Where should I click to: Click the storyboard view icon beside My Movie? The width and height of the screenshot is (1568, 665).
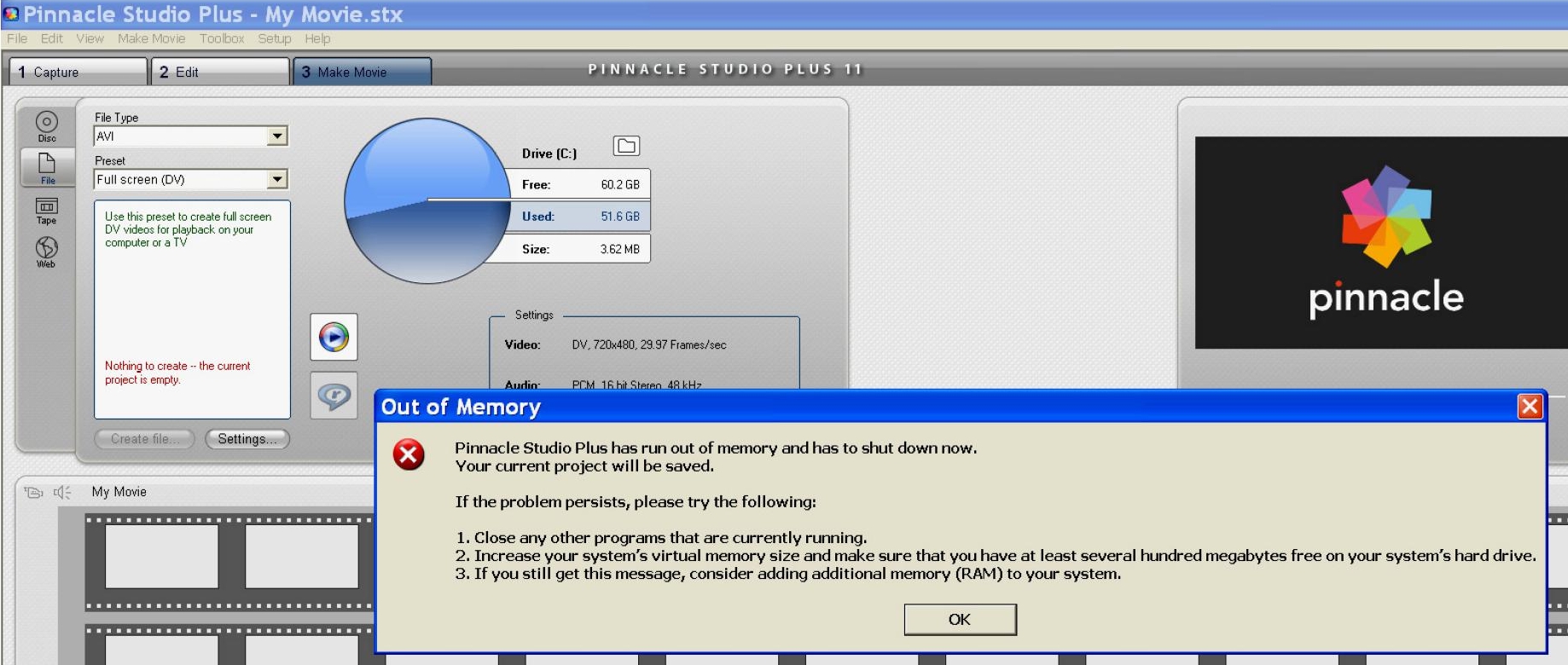tap(33, 492)
